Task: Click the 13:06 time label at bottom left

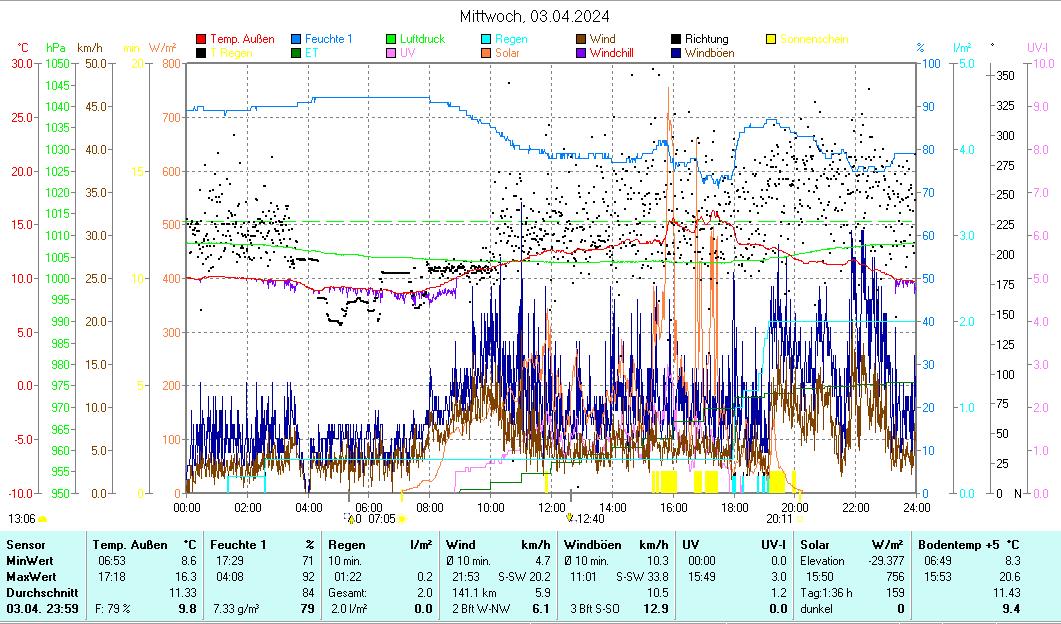Action: click(22, 519)
